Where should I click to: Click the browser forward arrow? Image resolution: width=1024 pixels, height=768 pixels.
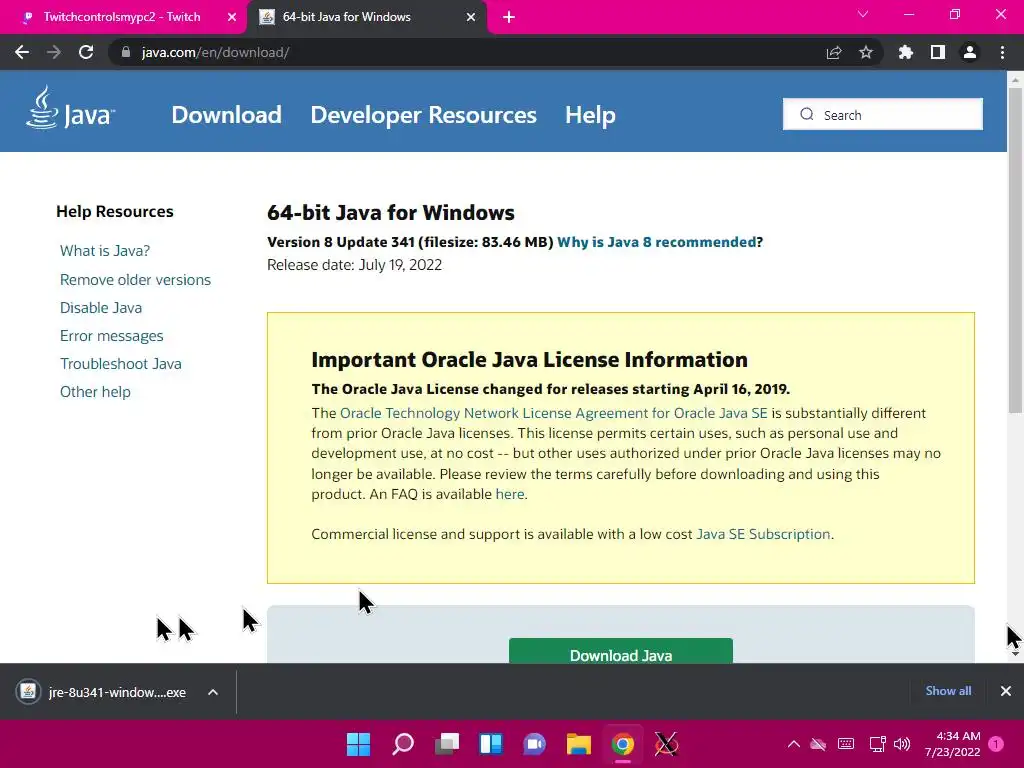pyautogui.click(x=54, y=52)
